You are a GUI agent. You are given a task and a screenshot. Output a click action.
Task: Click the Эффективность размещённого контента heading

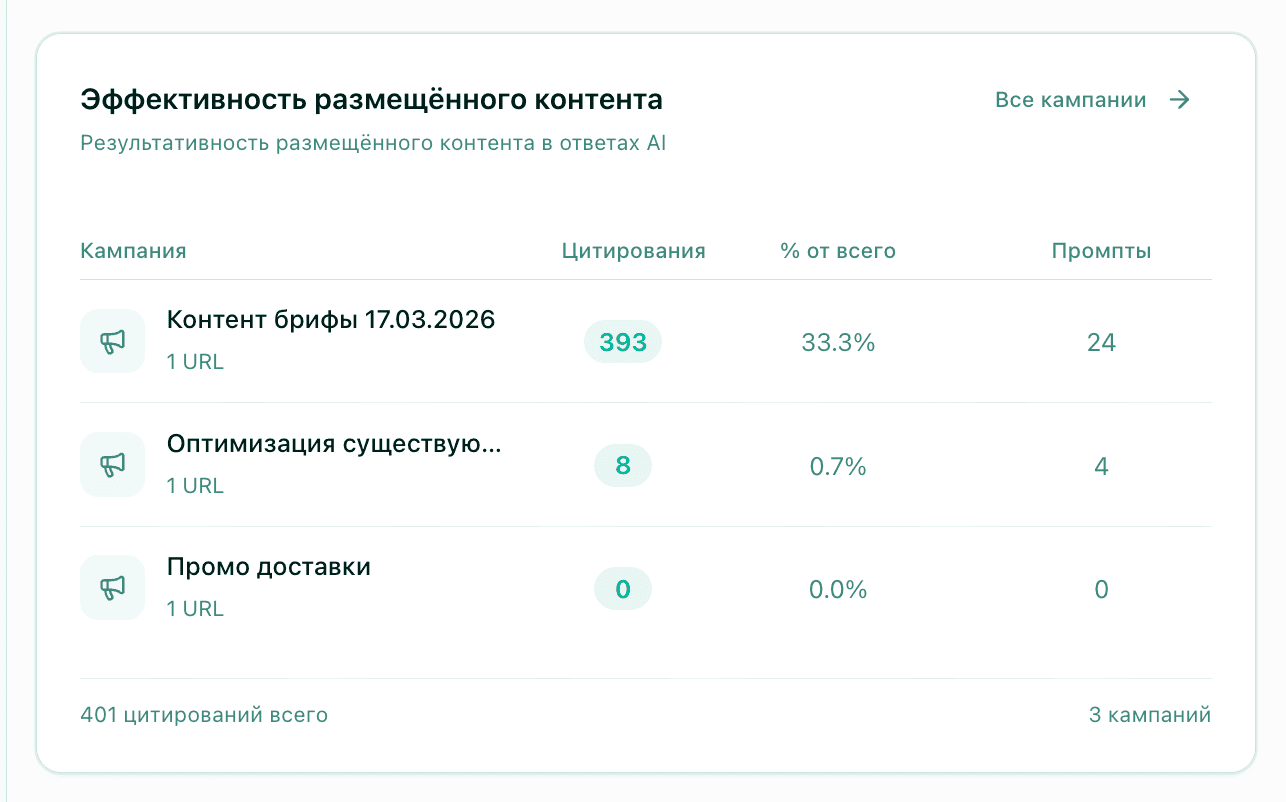[x=372, y=99]
